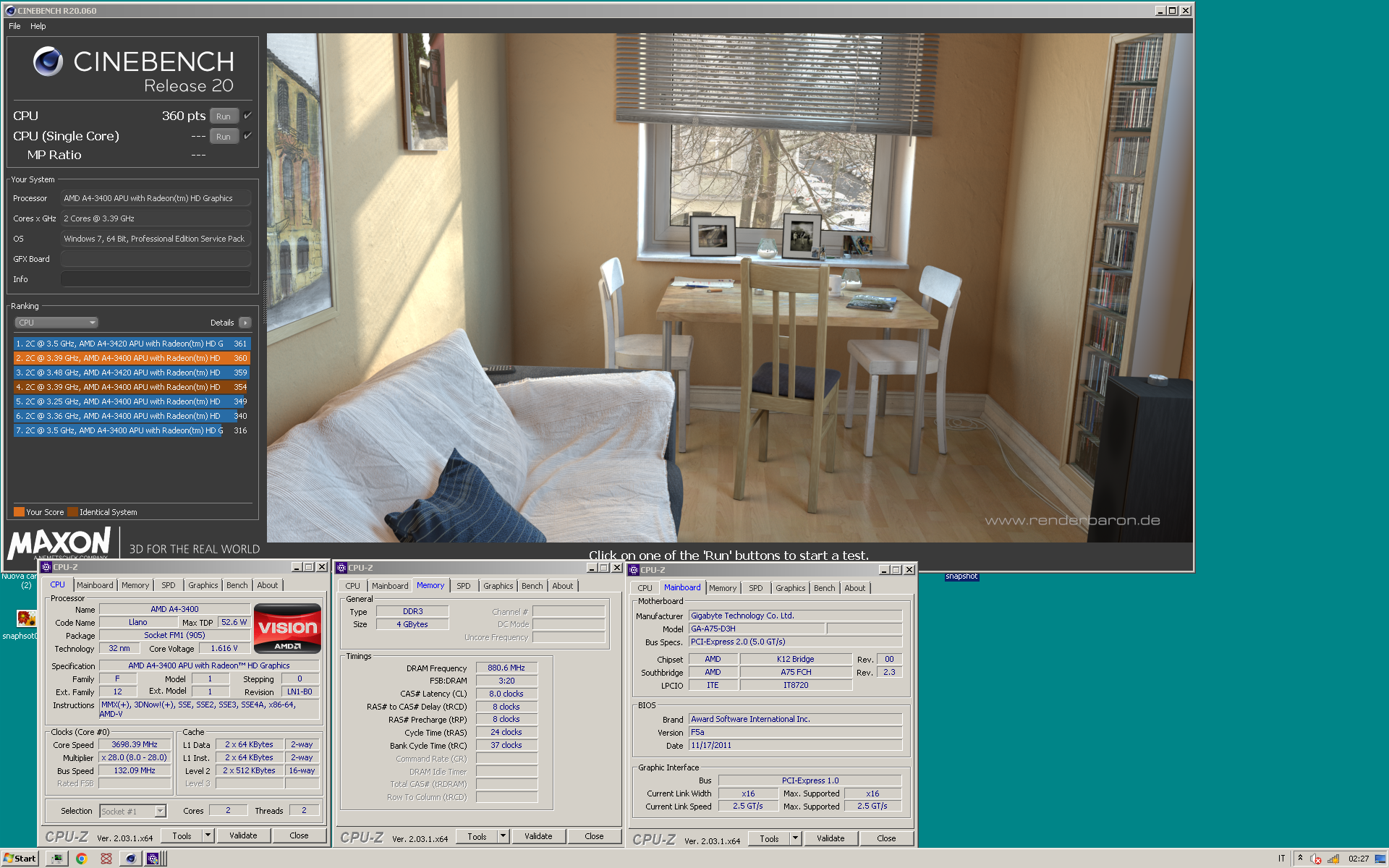Click the AMD Vision logo in CPU-Z

point(287,629)
